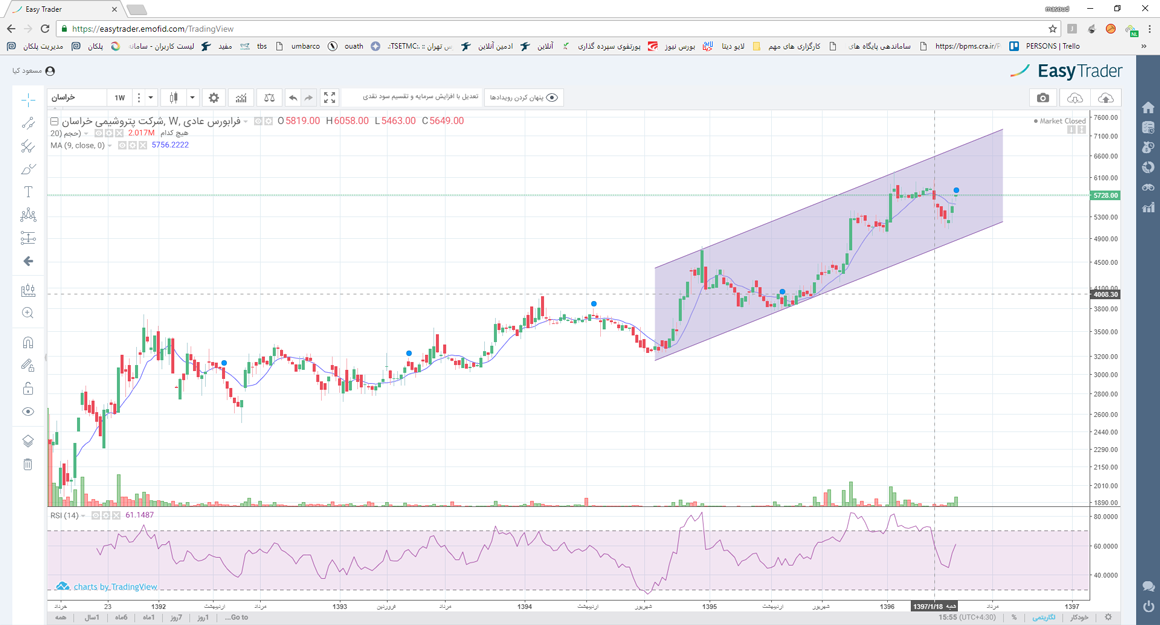Toggle logarithmic scale mode
This screenshot has height=625, width=1160.
1044,617
